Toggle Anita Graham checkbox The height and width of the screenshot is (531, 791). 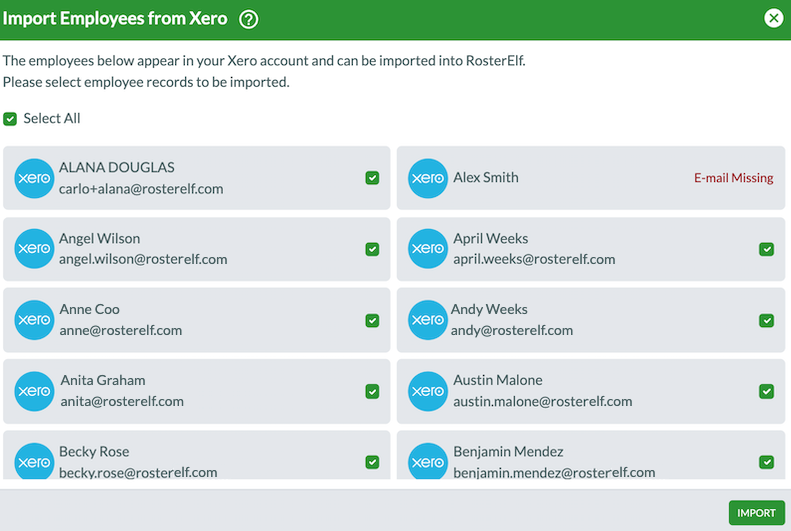tap(372, 391)
